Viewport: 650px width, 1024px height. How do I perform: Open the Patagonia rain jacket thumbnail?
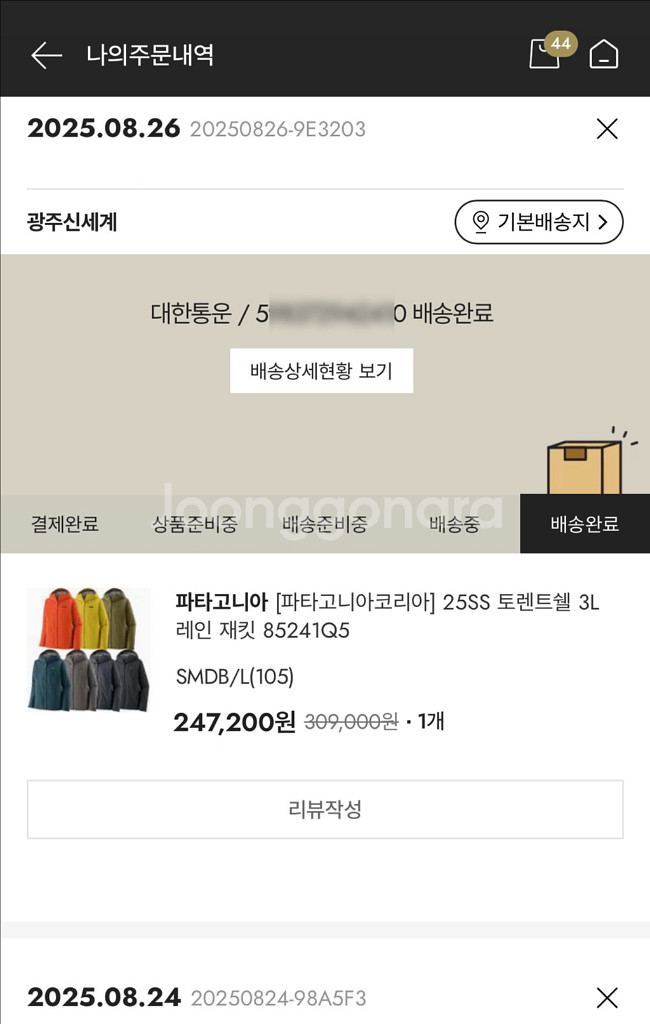[88, 650]
